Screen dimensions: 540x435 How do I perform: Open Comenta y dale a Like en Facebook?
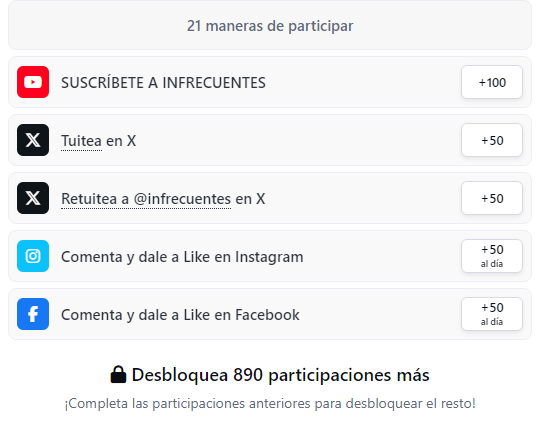[270, 314]
